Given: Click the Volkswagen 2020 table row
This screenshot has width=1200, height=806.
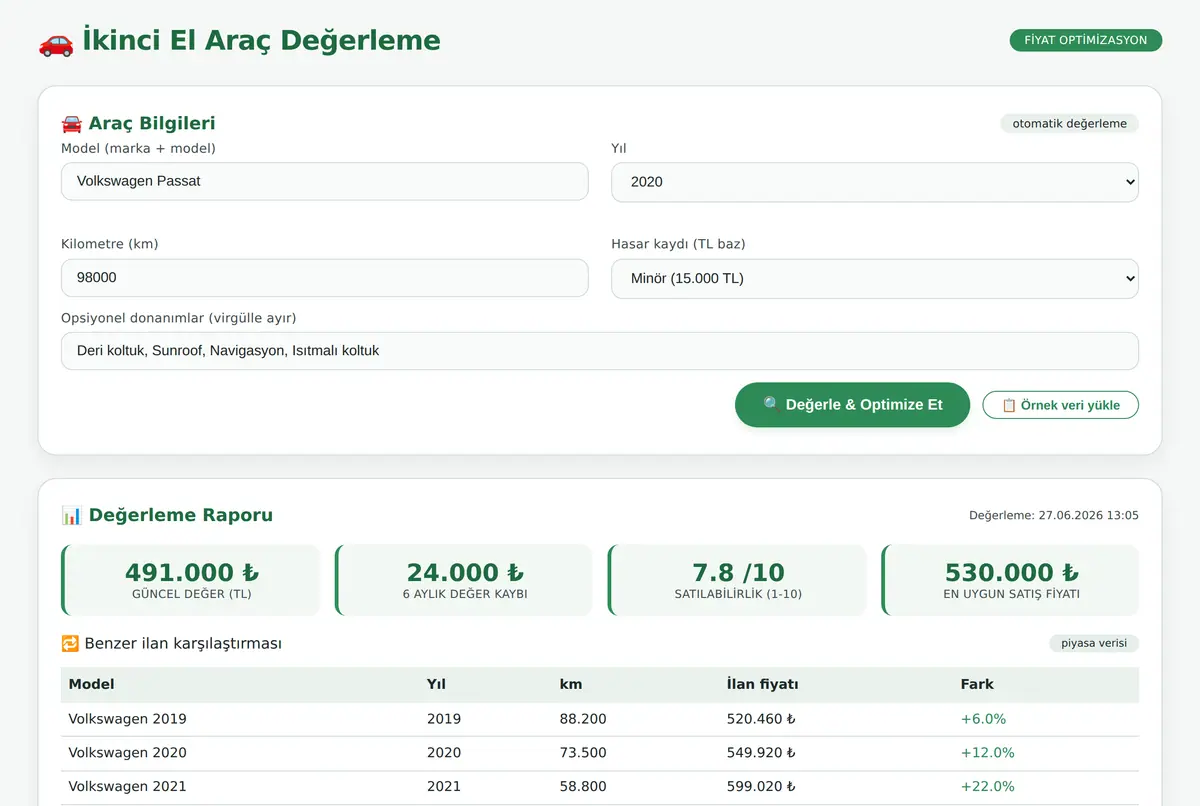Looking at the screenshot, I should tap(600, 753).
